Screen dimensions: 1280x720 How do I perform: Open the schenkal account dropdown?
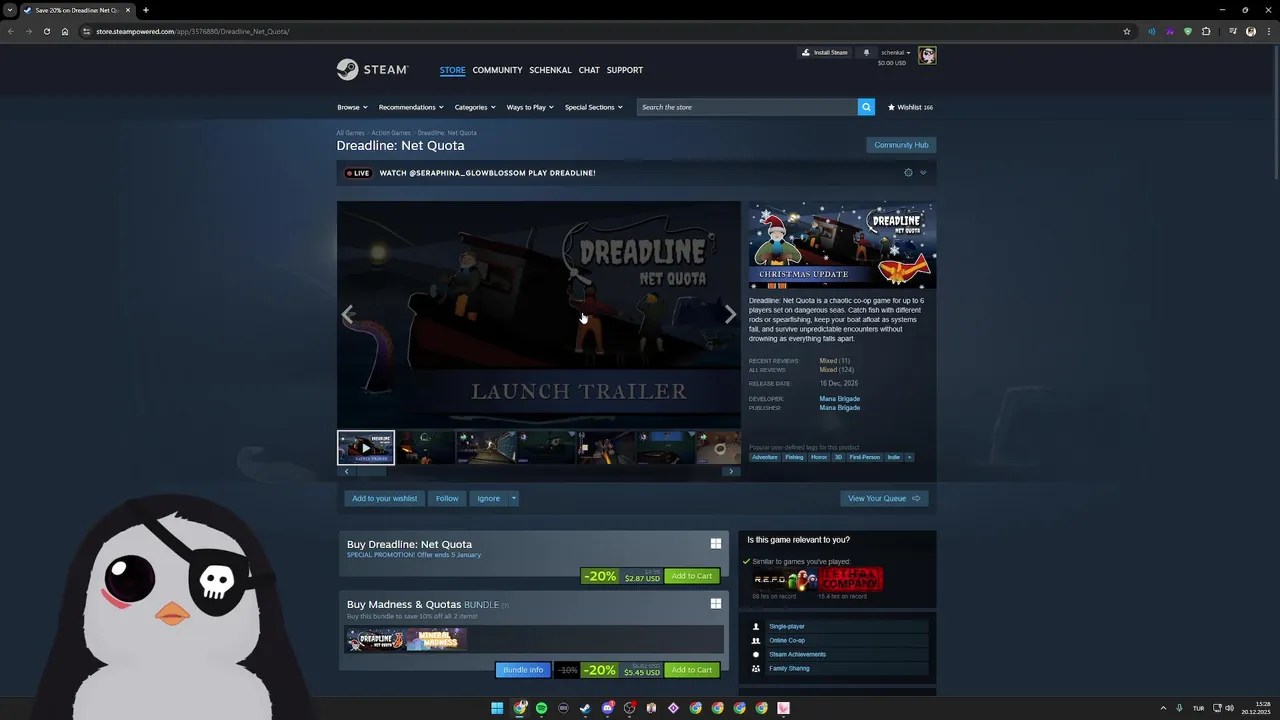895,52
